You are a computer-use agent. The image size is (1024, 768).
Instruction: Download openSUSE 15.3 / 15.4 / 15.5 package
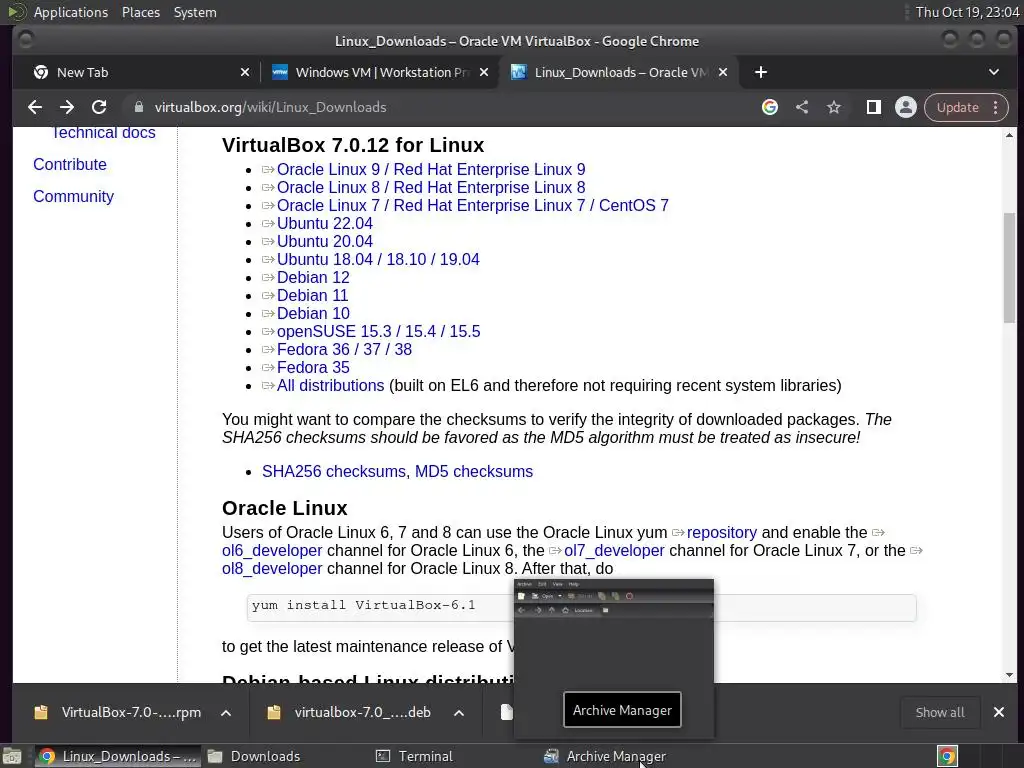point(379,332)
